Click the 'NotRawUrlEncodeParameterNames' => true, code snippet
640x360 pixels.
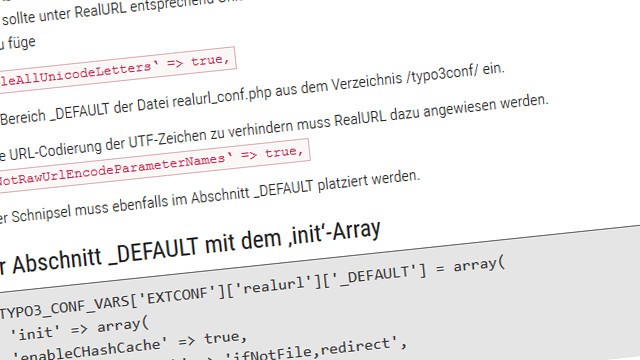[x=154, y=165]
